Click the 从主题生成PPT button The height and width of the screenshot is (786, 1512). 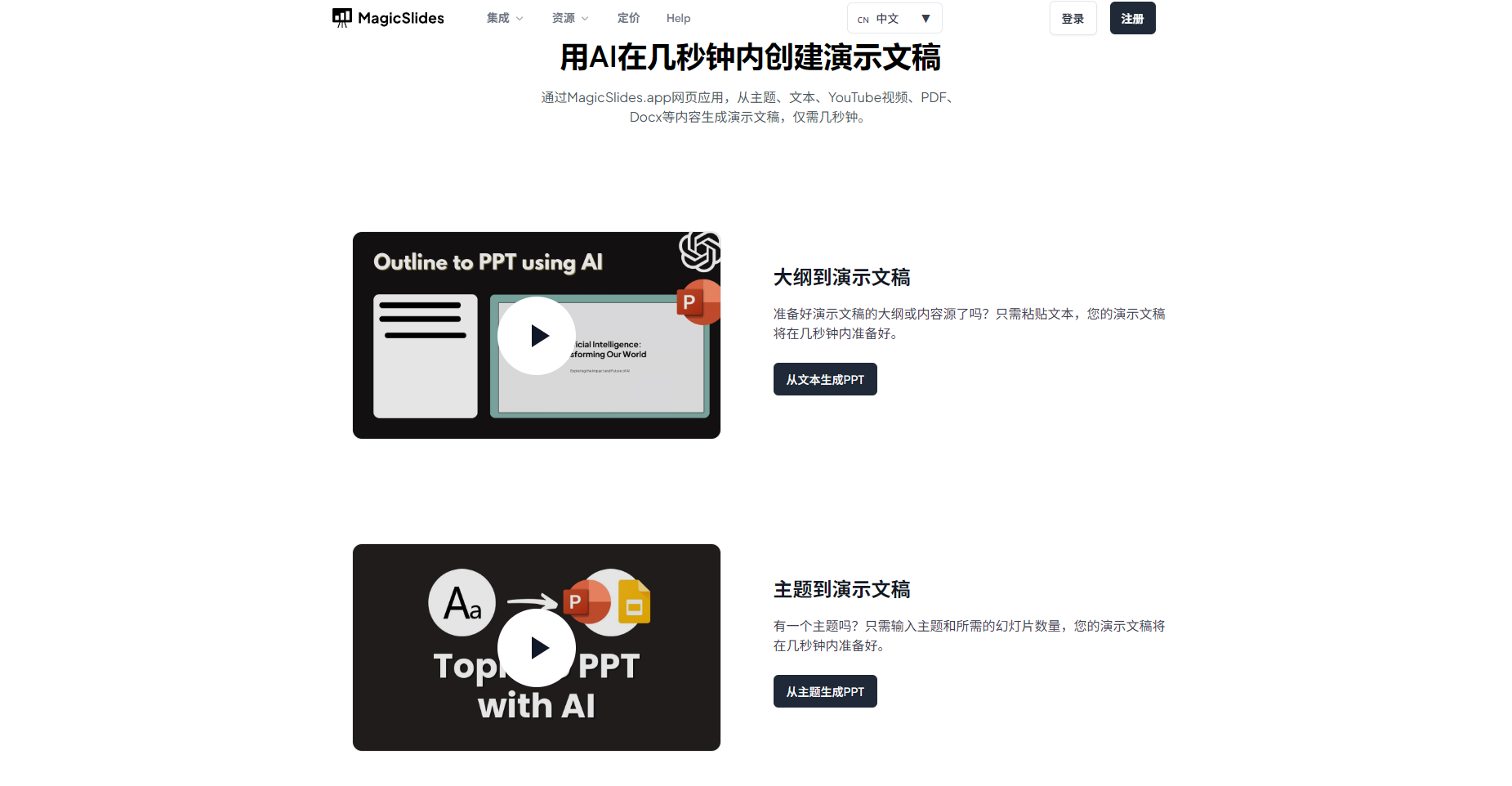pyautogui.click(x=824, y=690)
